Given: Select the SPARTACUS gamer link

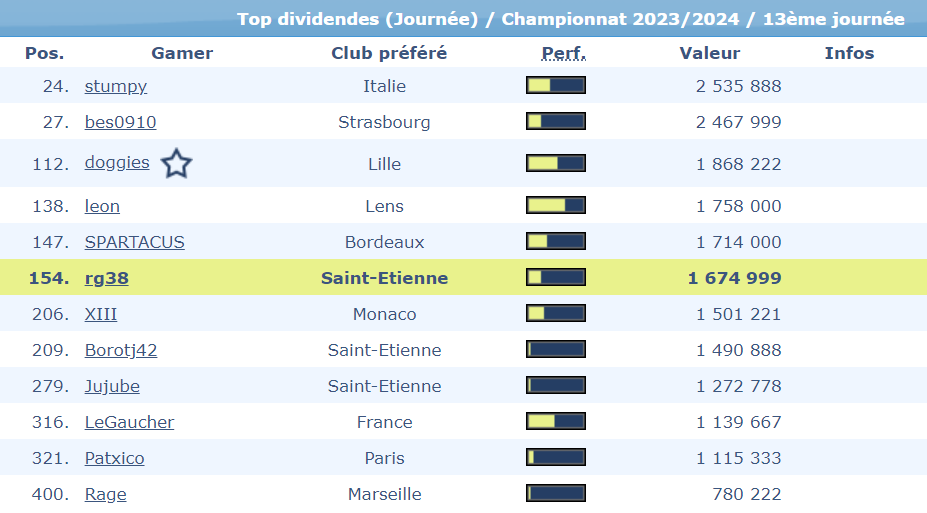Looking at the screenshot, I should (134, 242).
